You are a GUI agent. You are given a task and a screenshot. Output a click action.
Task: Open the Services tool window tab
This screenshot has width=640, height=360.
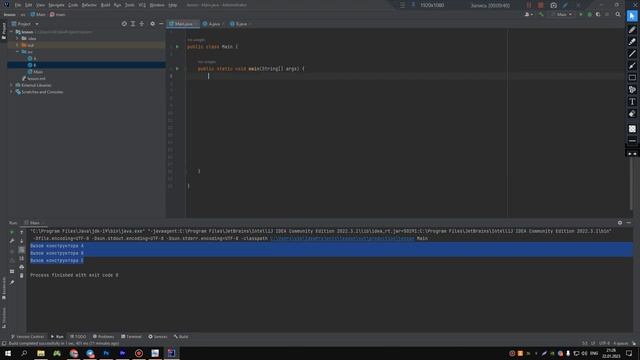[x=158, y=337]
